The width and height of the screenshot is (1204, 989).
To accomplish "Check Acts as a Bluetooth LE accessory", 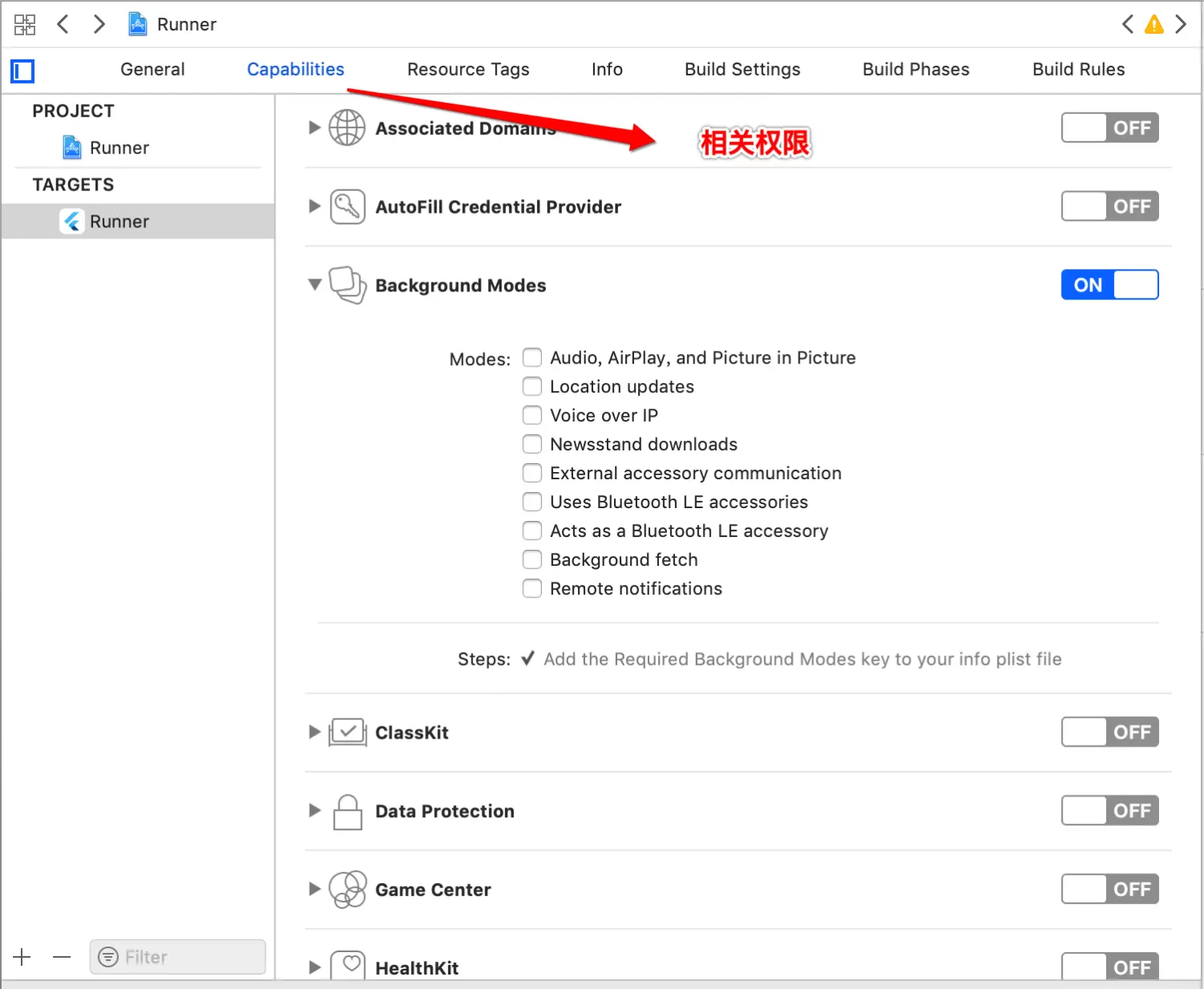I will click(532, 531).
